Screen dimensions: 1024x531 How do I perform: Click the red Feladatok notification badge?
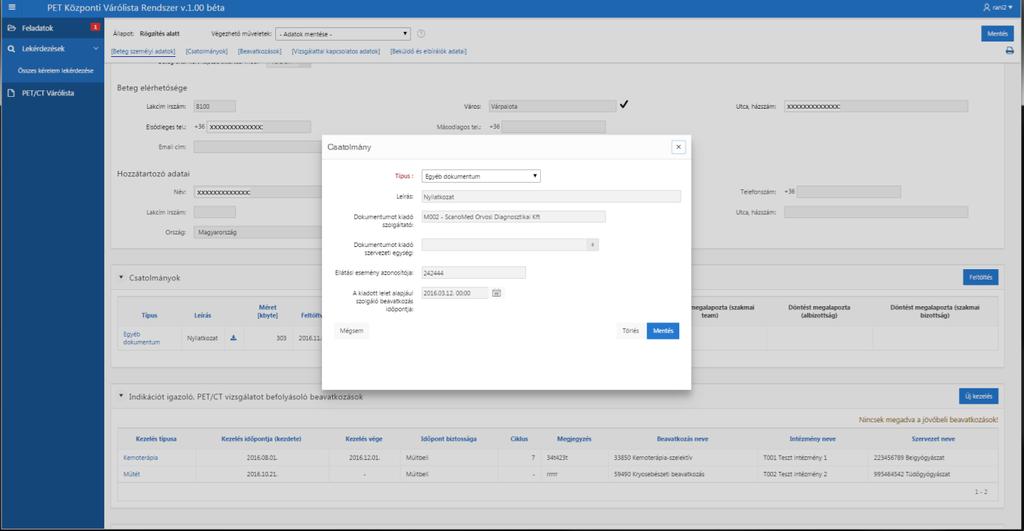pos(95,27)
